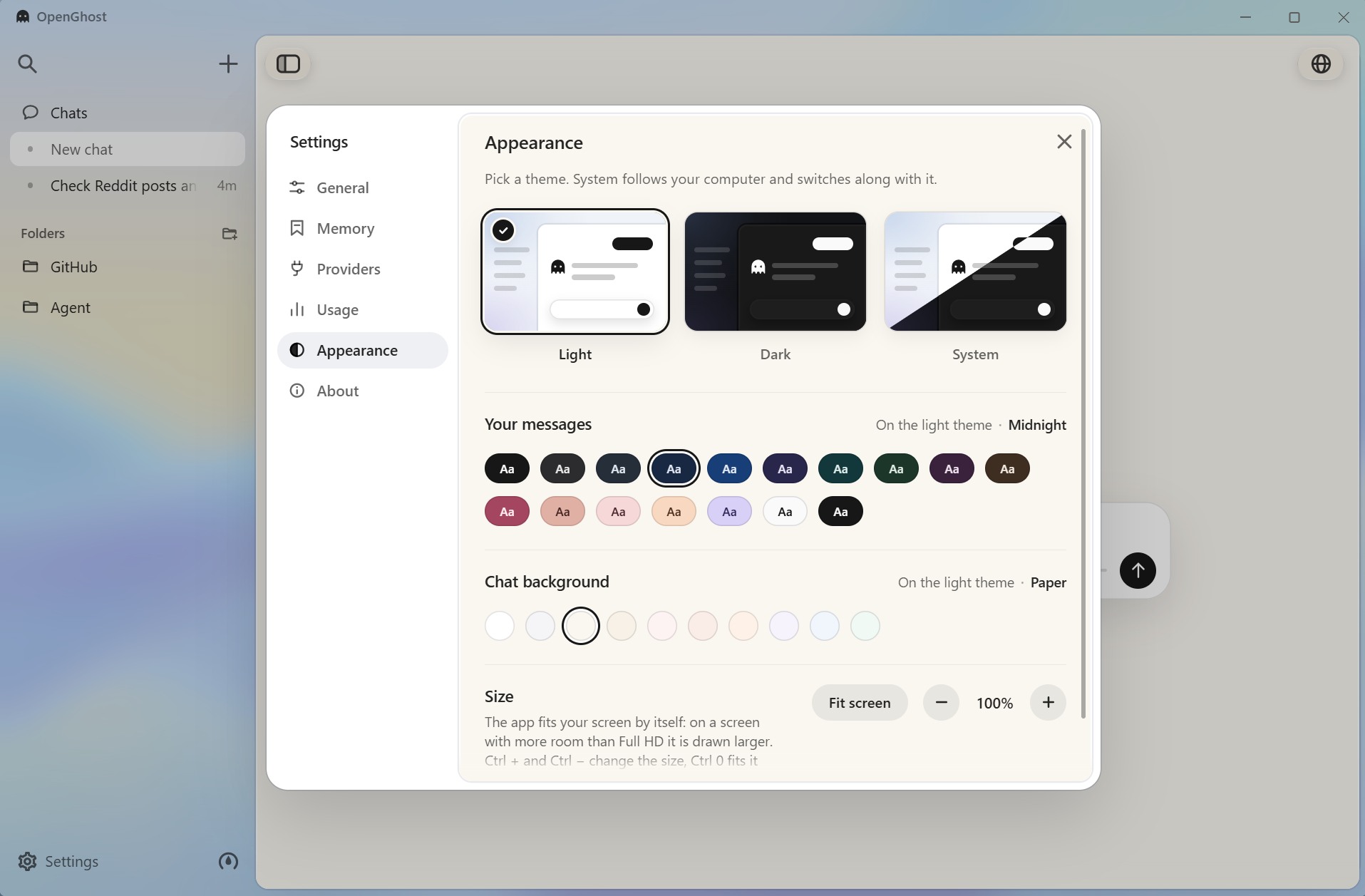
Task: Open the Check Reddit posts chat
Action: (x=127, y=185)
